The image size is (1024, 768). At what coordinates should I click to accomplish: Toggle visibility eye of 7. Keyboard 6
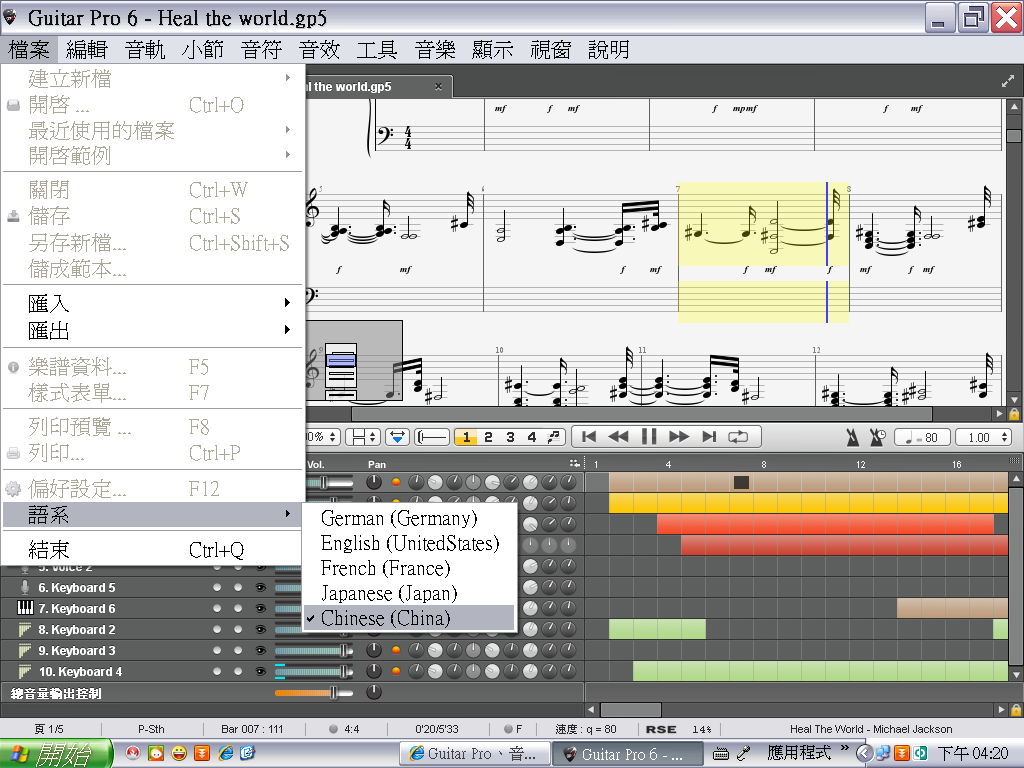coord(261,609)
